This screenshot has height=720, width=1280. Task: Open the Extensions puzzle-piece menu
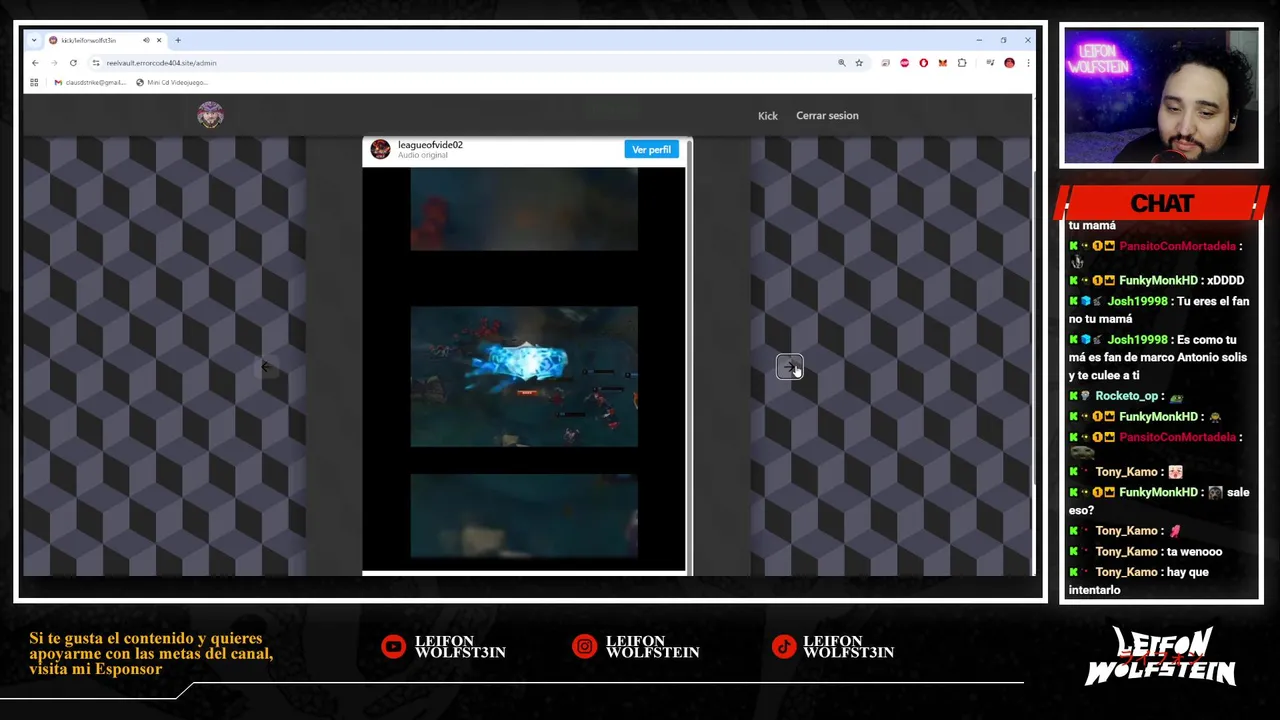click(962, 63)
